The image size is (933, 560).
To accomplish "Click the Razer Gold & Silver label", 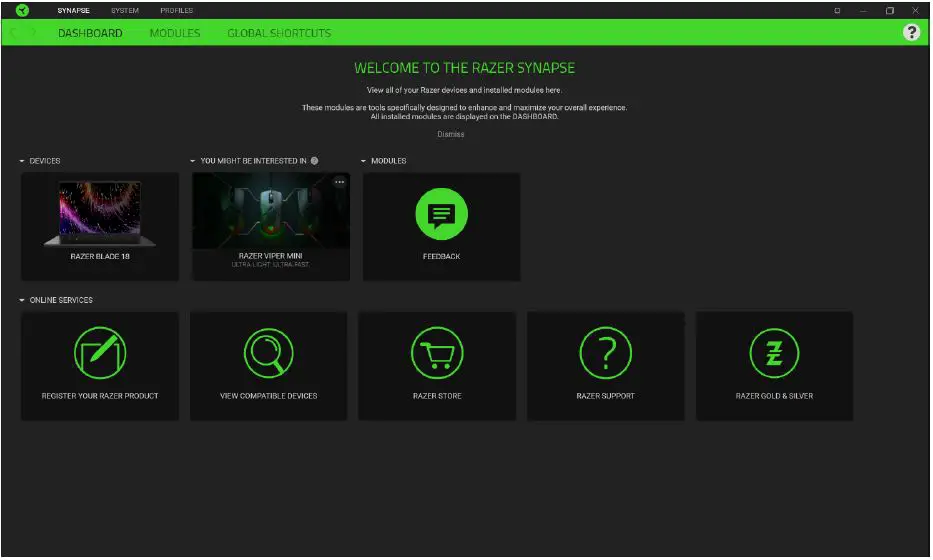I will (x=774, y=396).
